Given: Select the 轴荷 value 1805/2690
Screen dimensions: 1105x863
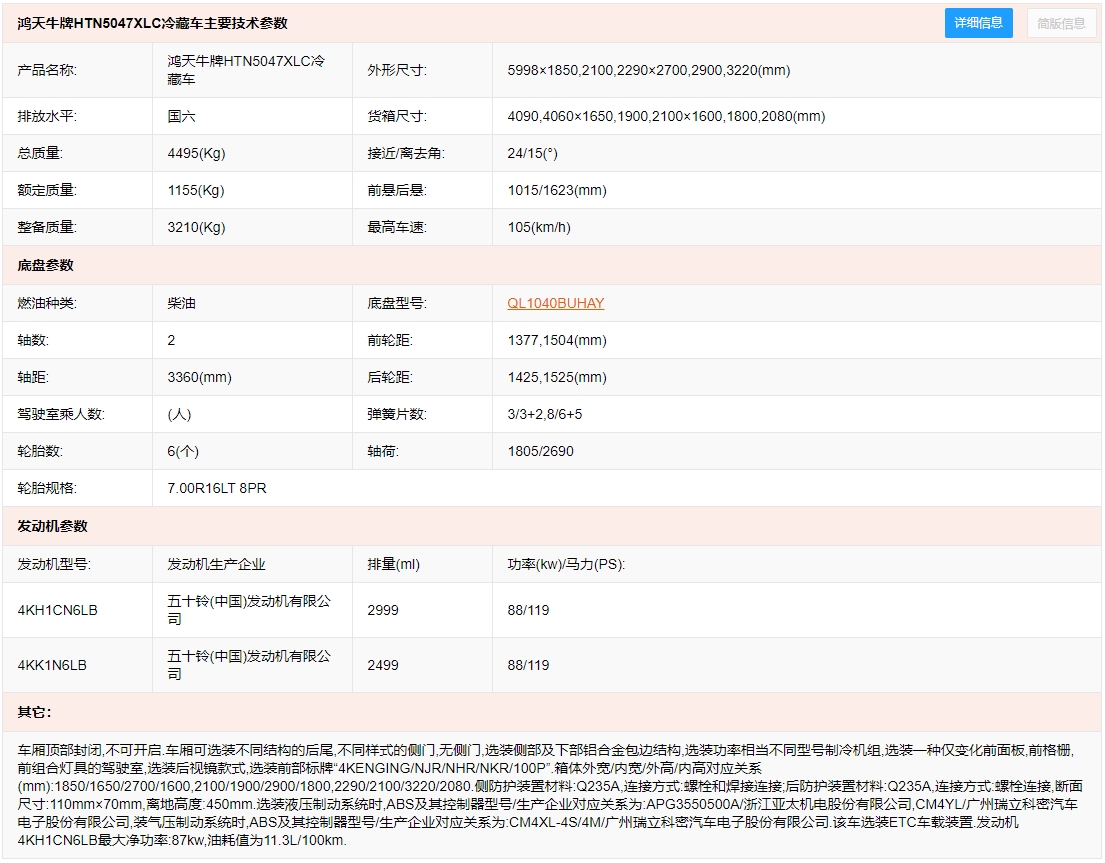Looking at the screenshot, I should [x=541, y=451].
